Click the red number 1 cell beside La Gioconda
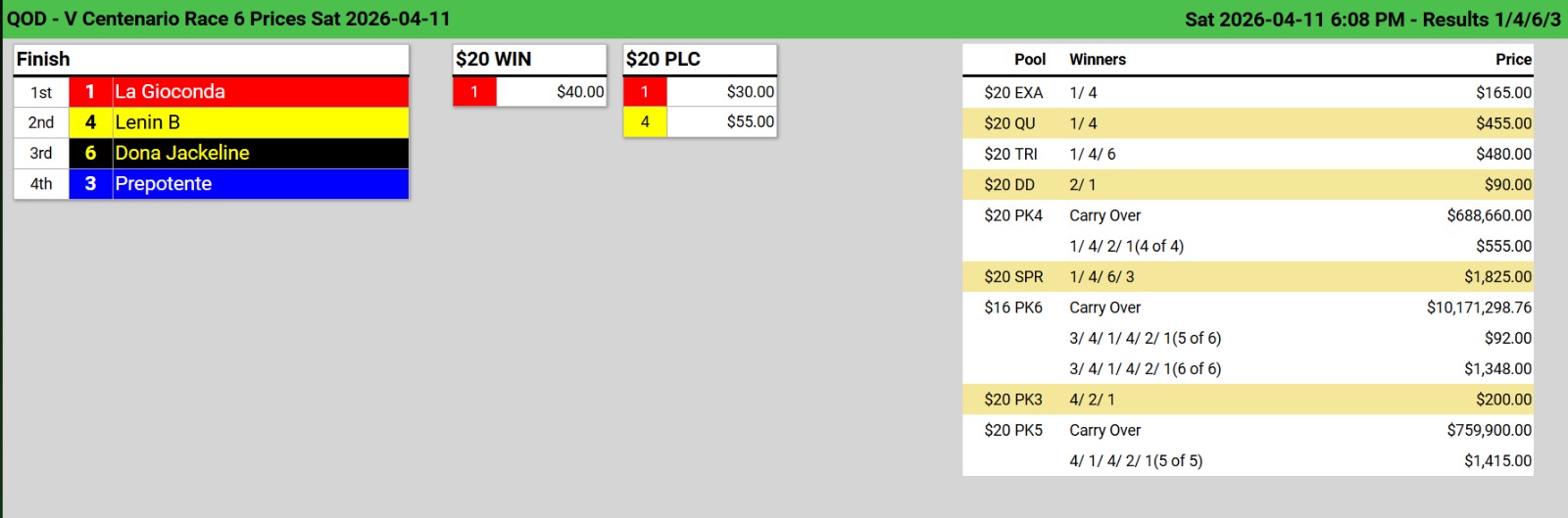Screen dimensions: 1568x518 tap(90, 92)
